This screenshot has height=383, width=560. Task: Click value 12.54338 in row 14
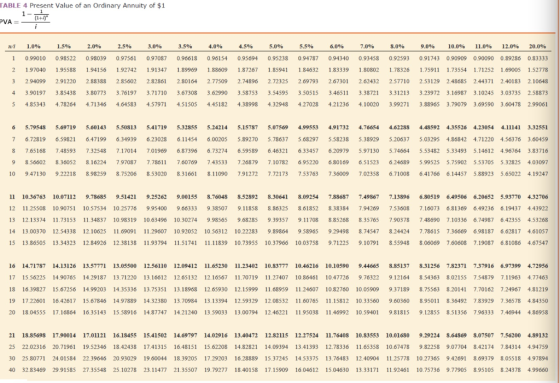coord(64,231)
